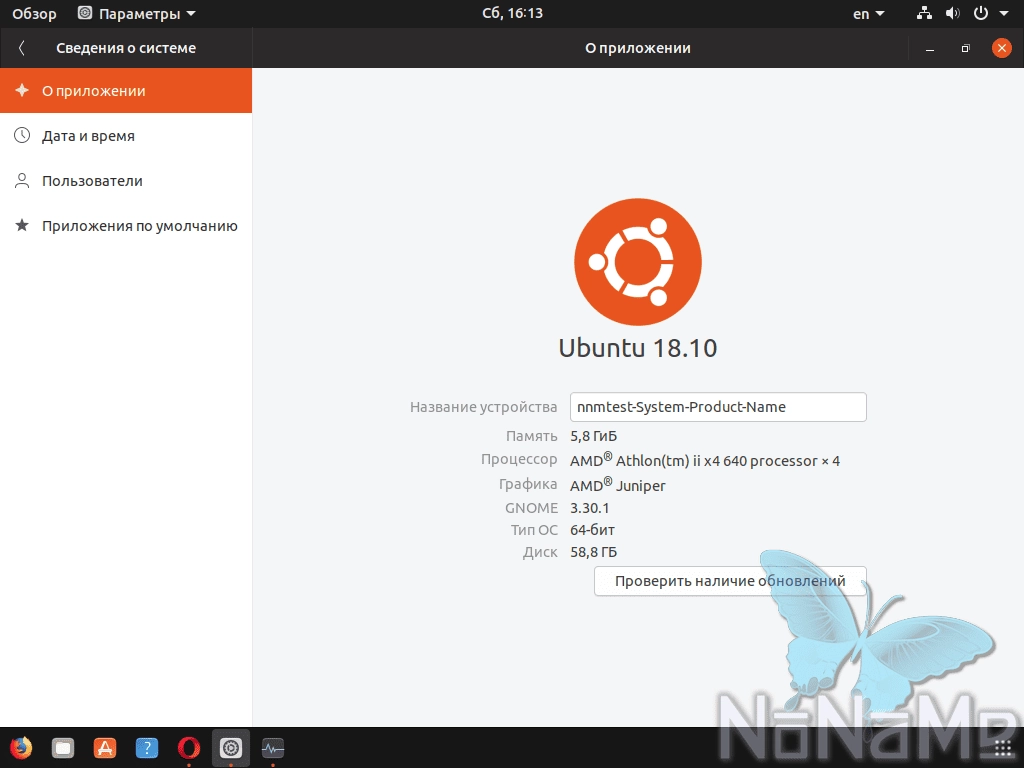1024x768 pixels.
Task: Click the memory value 5,8 ГиБ
Action: [594, 436]
